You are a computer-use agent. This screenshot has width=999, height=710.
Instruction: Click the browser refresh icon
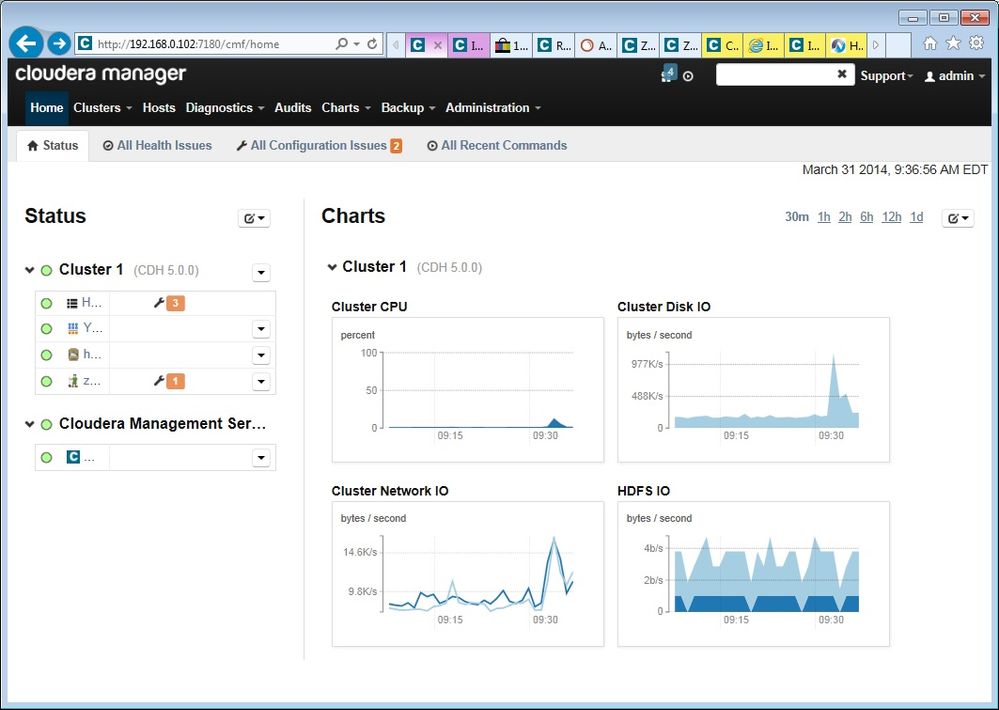click(372, 44)
